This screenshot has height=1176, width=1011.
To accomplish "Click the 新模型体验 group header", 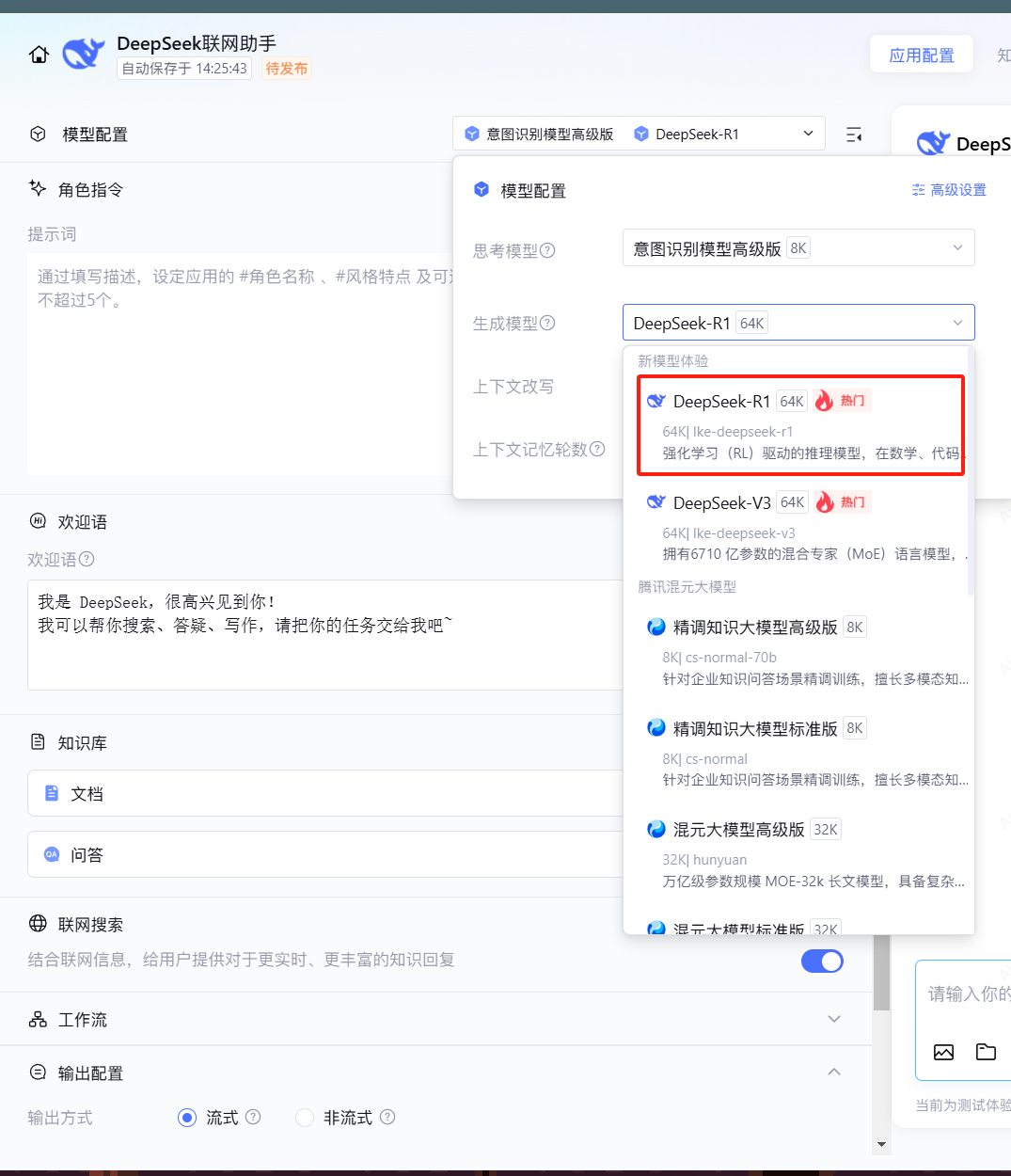I will click(x=673, y=361).
